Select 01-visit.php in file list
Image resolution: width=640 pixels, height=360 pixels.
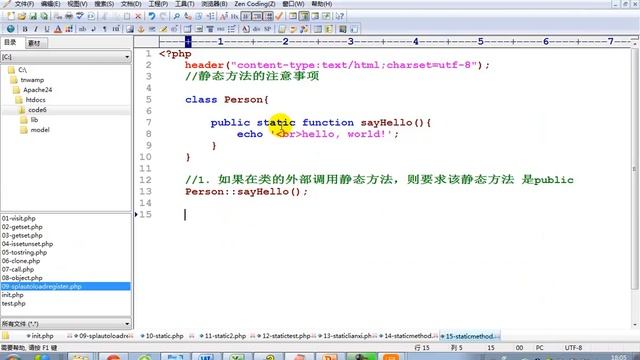(19, 218)
